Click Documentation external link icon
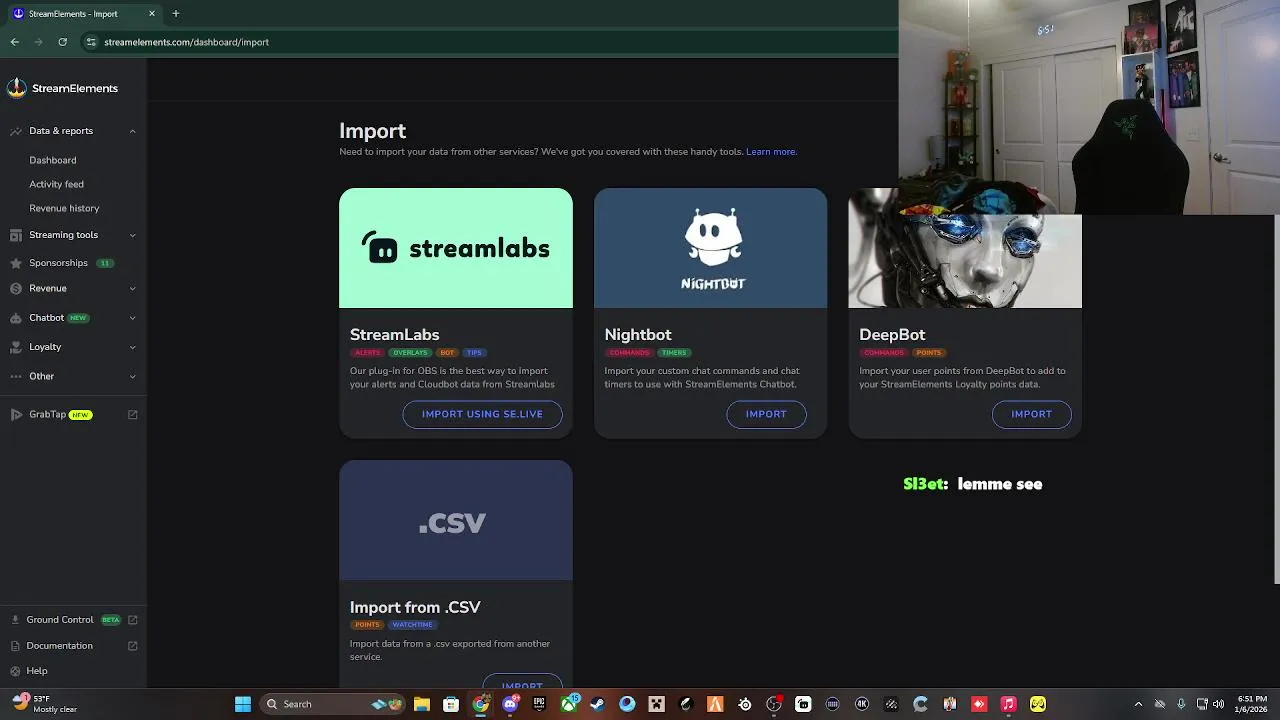The height and width of the screenshot is (720, 1280). click(133, 646)
